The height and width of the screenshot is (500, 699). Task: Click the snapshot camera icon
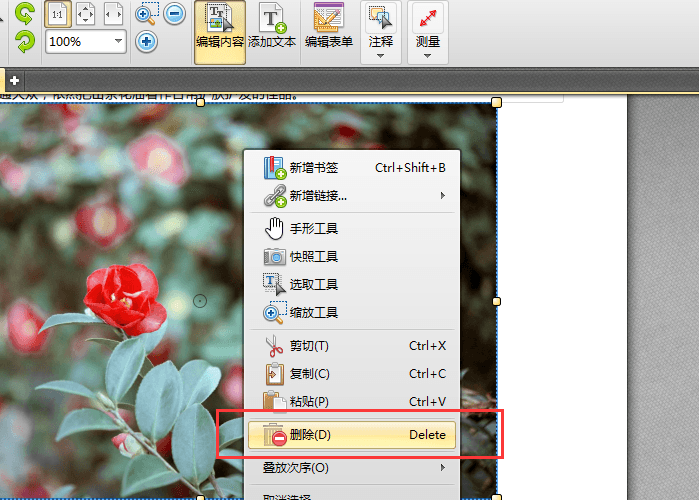pyautogui.click(x=275, y=257)
